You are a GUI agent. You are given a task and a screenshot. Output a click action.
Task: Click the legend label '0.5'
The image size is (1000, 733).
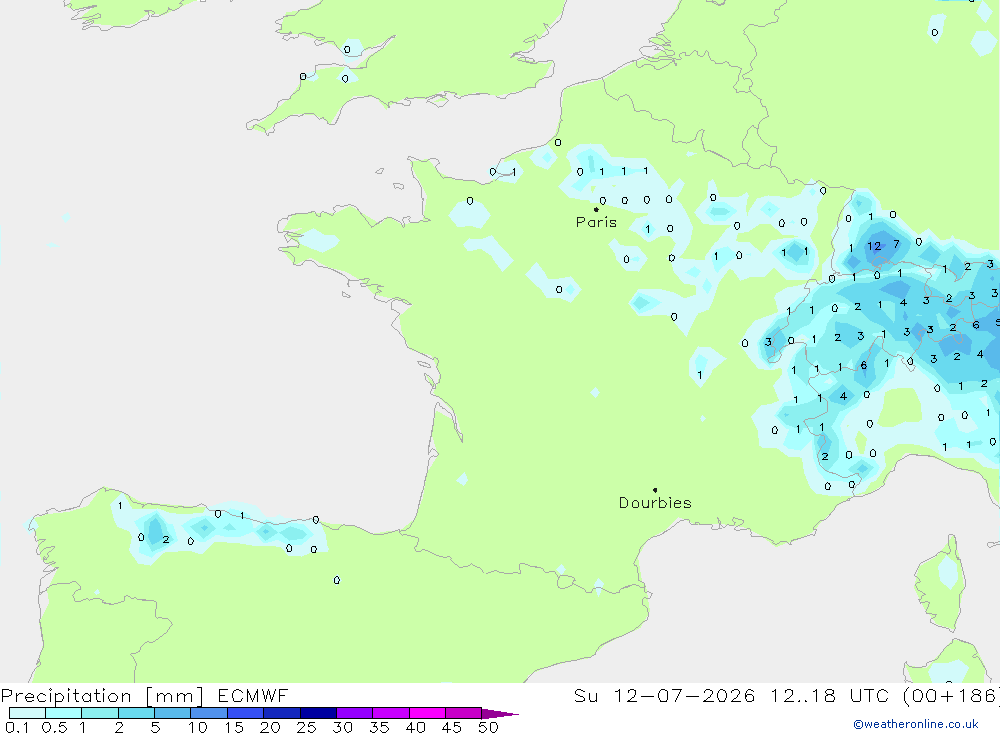[54, 727]
